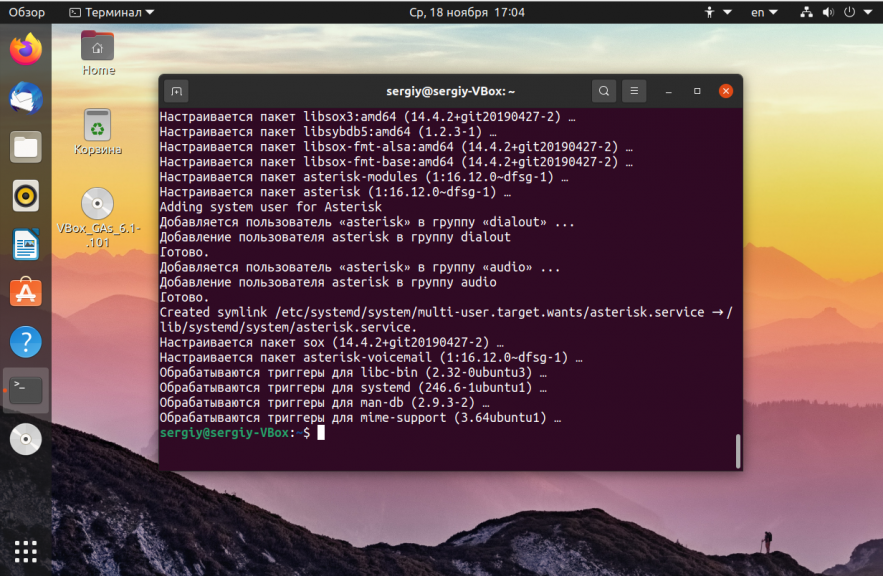Open LibreOffice Writer from the dock
The height and width of the screenshot is (576, 883).
pos(26,244)
